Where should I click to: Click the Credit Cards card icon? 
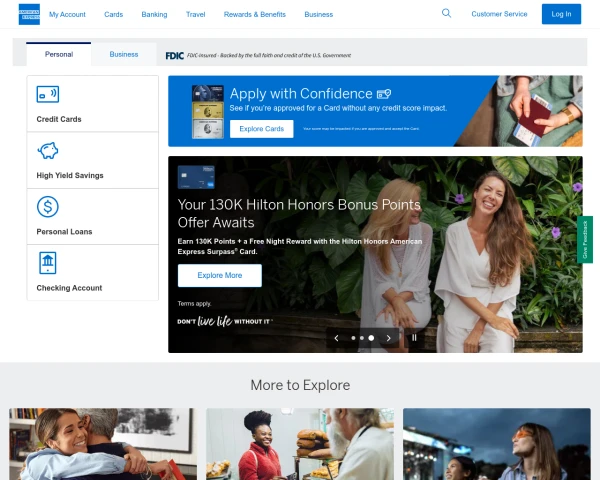click(48, 94)
